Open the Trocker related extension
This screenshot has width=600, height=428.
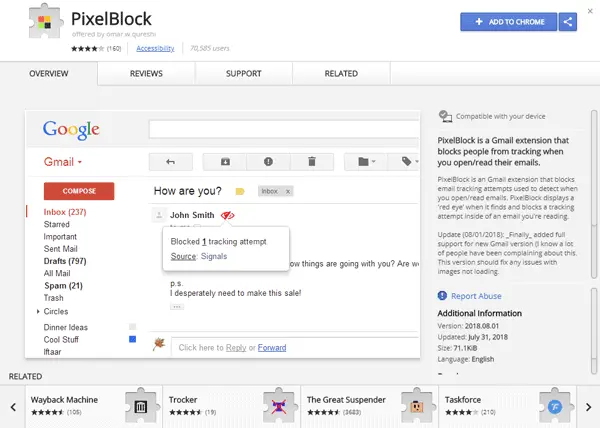pyautogui.click(x=183, y=400)
